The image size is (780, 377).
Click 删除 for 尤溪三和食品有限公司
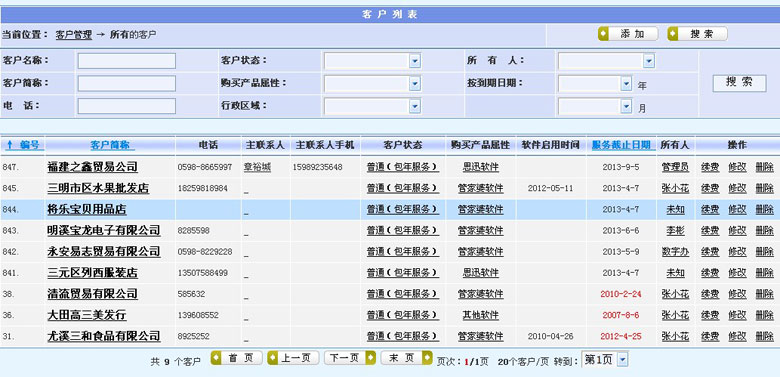pyautogui.click(x=765, y=336)
